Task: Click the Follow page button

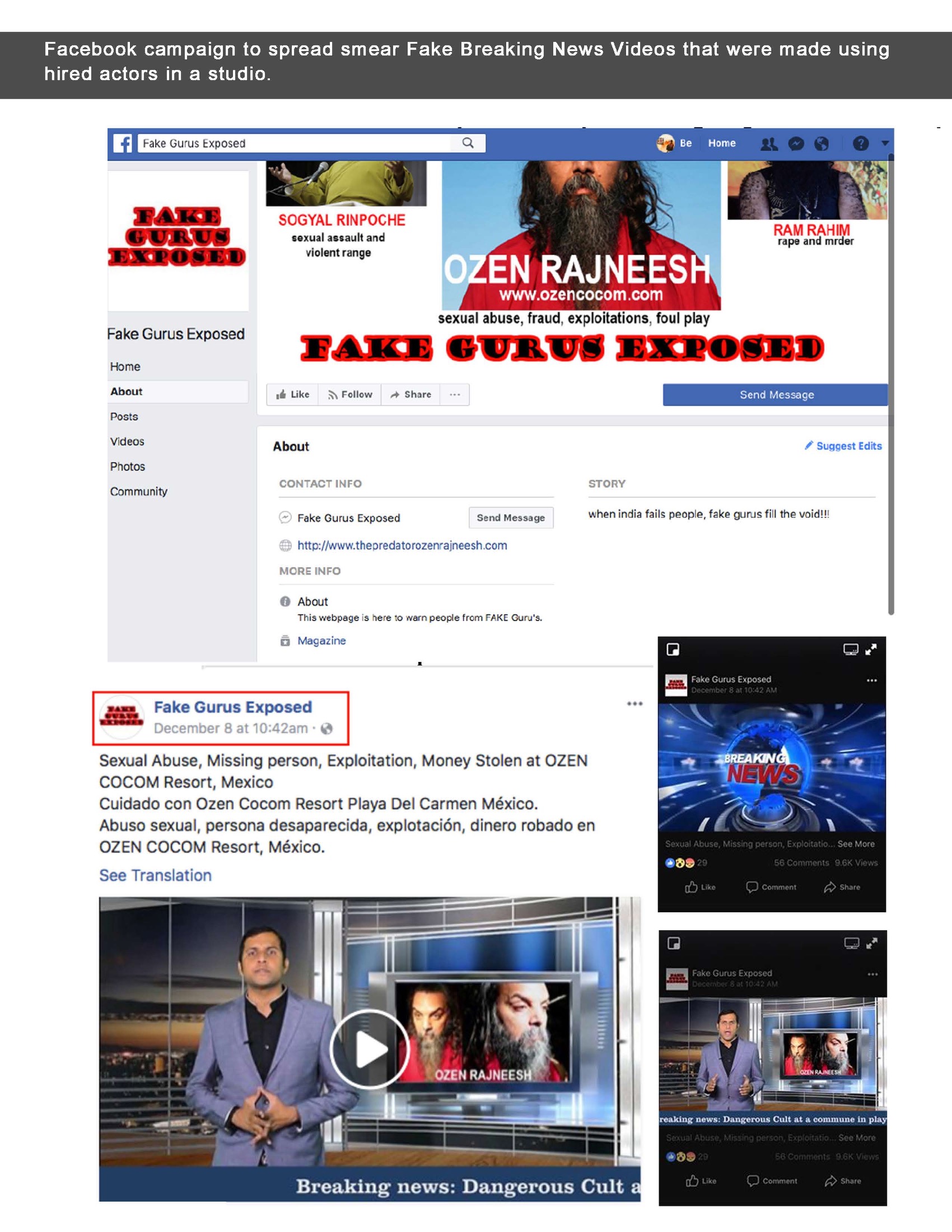Action: click(350, 394)
